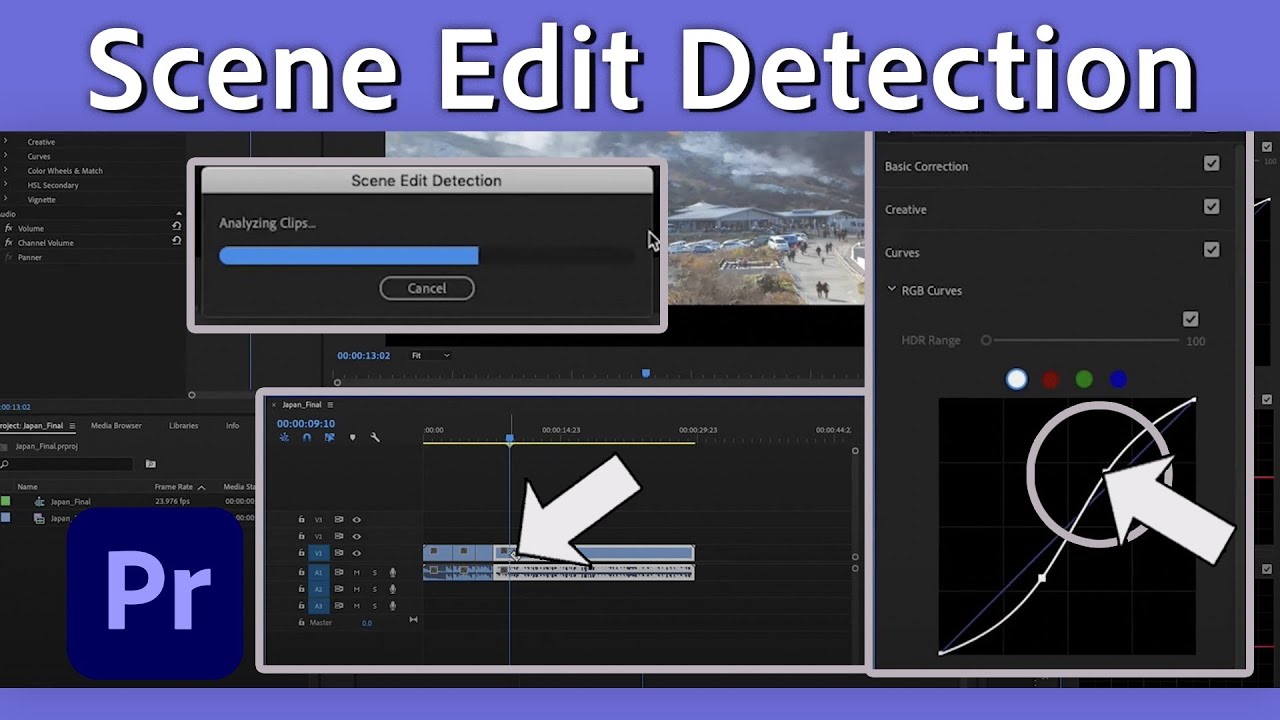Switch to the Info tab
This screenshot has height=720, width=1280.
(x=232, y=426)
